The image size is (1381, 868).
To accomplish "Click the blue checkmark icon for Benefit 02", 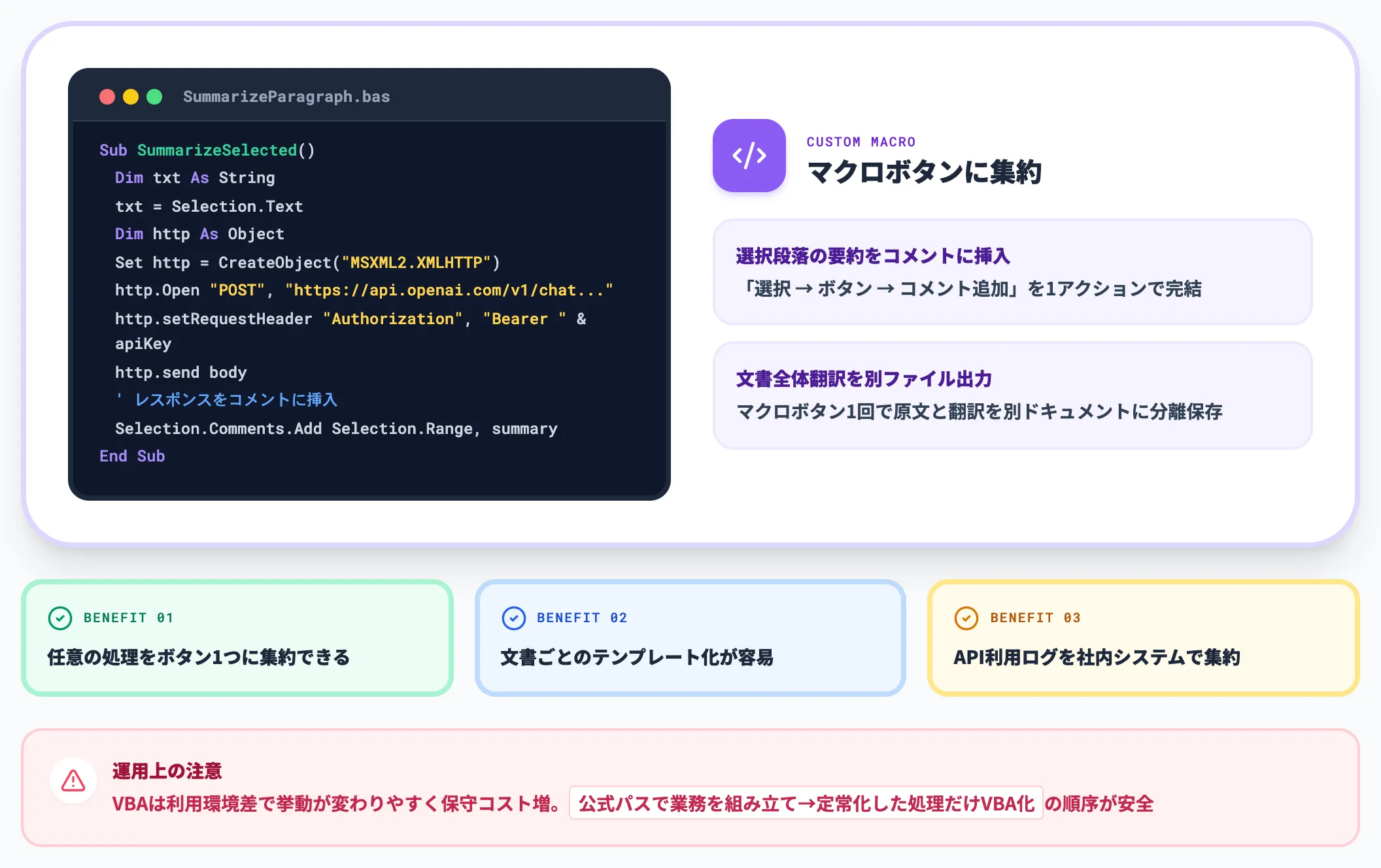I will click(513, 618).
